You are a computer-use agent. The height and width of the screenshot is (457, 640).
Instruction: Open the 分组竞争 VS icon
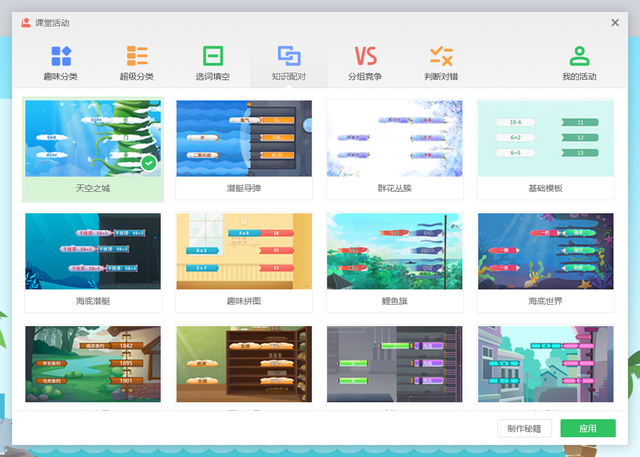(365, 56)
